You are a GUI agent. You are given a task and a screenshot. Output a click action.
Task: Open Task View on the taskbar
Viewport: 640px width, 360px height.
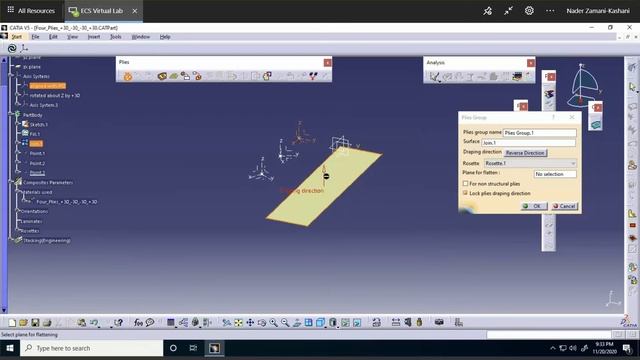(193, 348)
